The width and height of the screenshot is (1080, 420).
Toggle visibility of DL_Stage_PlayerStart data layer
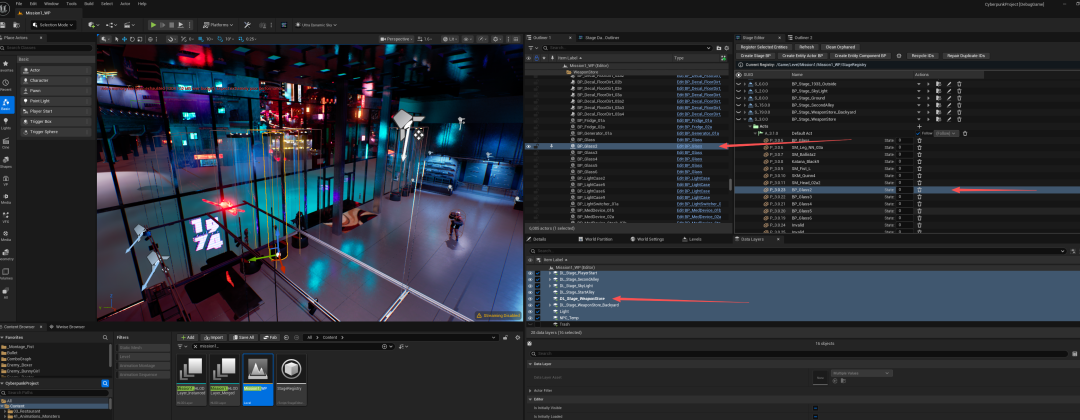point(530,273)
